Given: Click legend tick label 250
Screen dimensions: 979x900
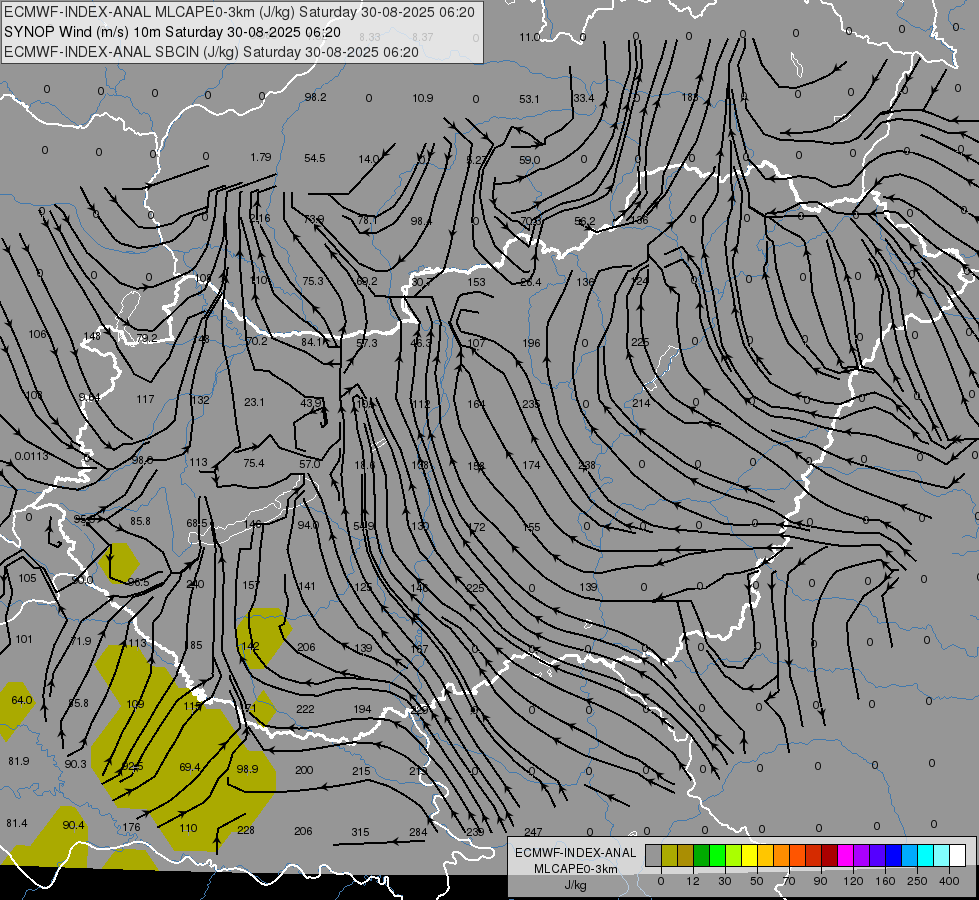Looking at the screenshot, I should point(917,881).
